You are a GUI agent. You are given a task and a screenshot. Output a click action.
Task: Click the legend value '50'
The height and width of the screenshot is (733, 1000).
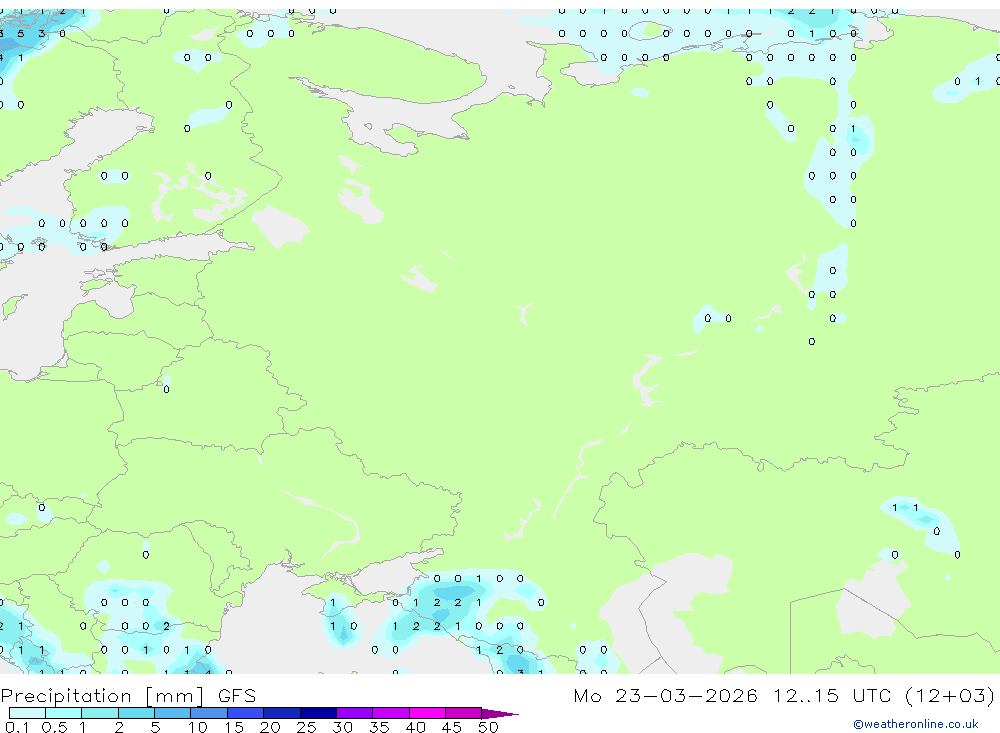click(488, 727)
